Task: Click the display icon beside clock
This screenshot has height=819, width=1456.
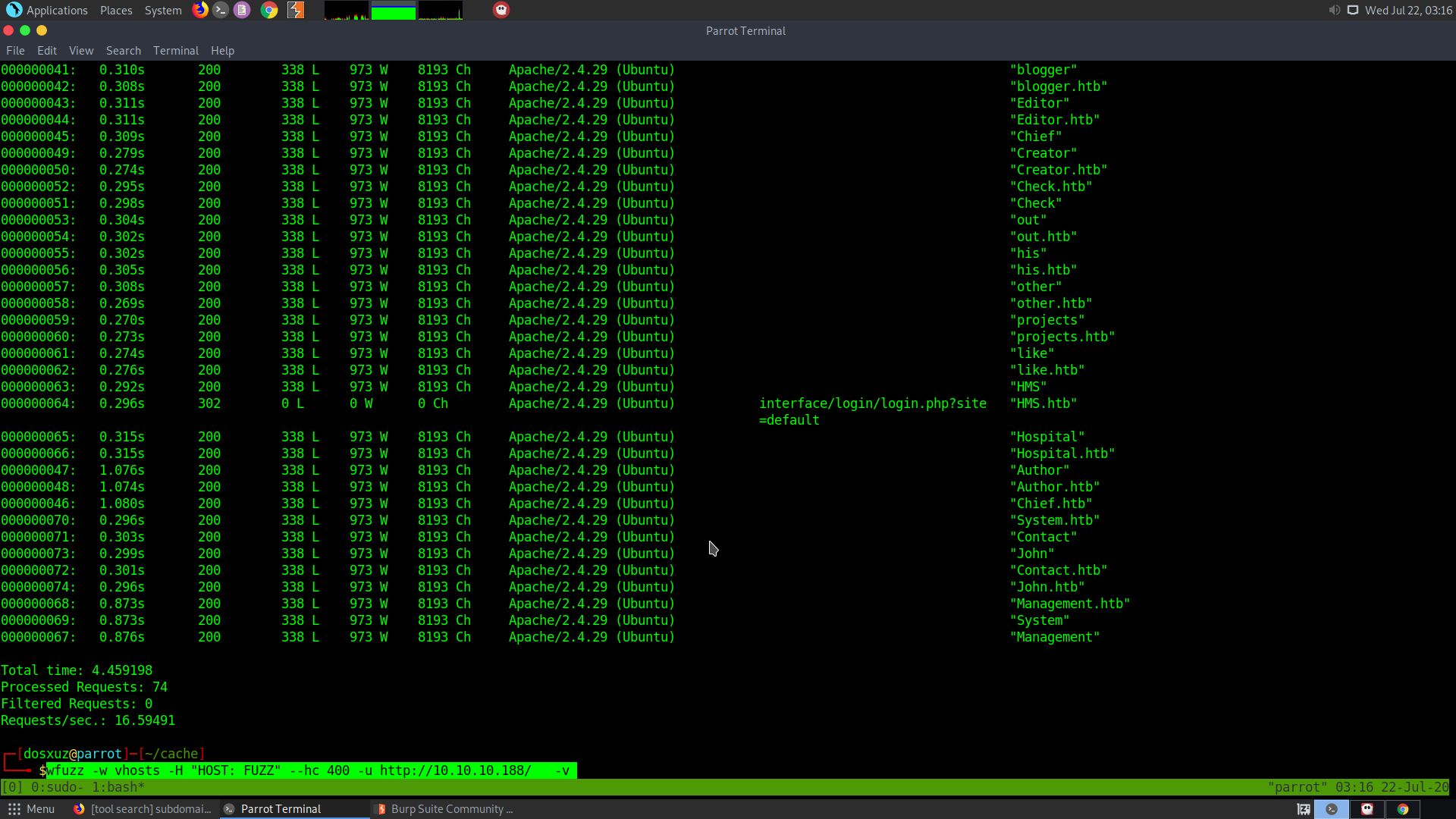Action: click(1352, 10)
